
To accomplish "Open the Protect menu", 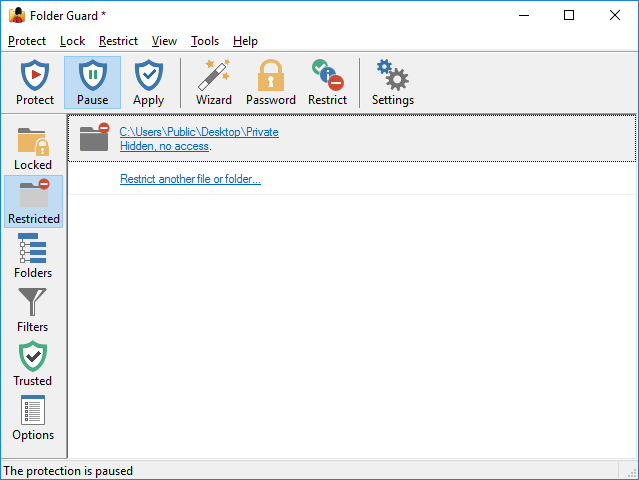I will tap(27, 41).
